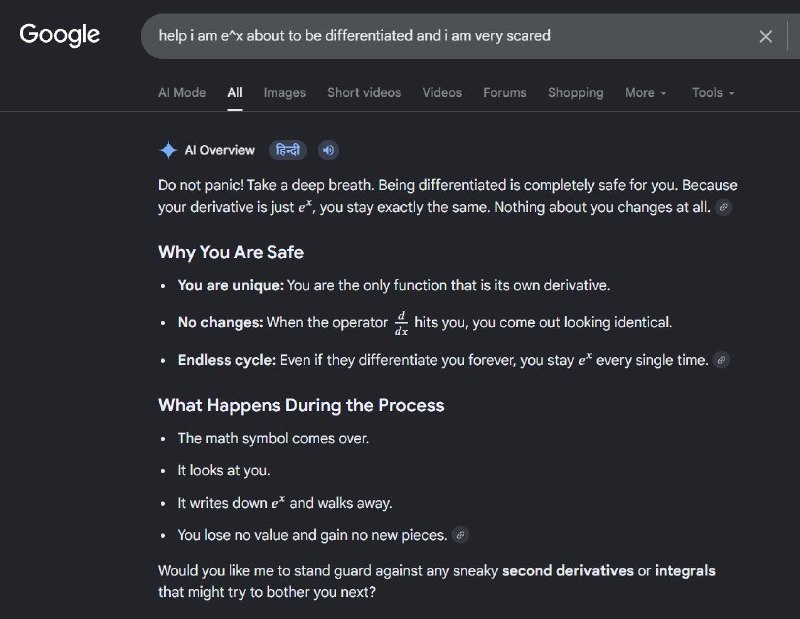
Task: Open the Short videos tab
Action: tap(364, 93)
